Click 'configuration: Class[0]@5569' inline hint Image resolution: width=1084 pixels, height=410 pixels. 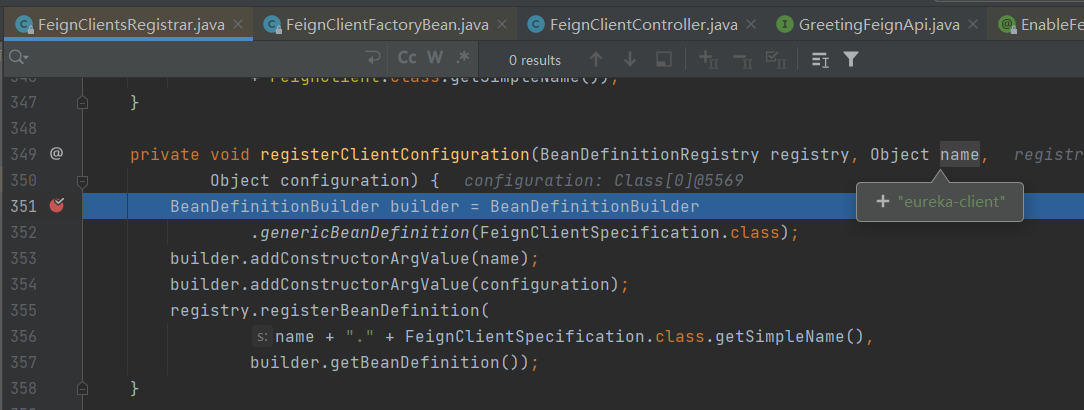pyautogui.click(x=604, y=181)
